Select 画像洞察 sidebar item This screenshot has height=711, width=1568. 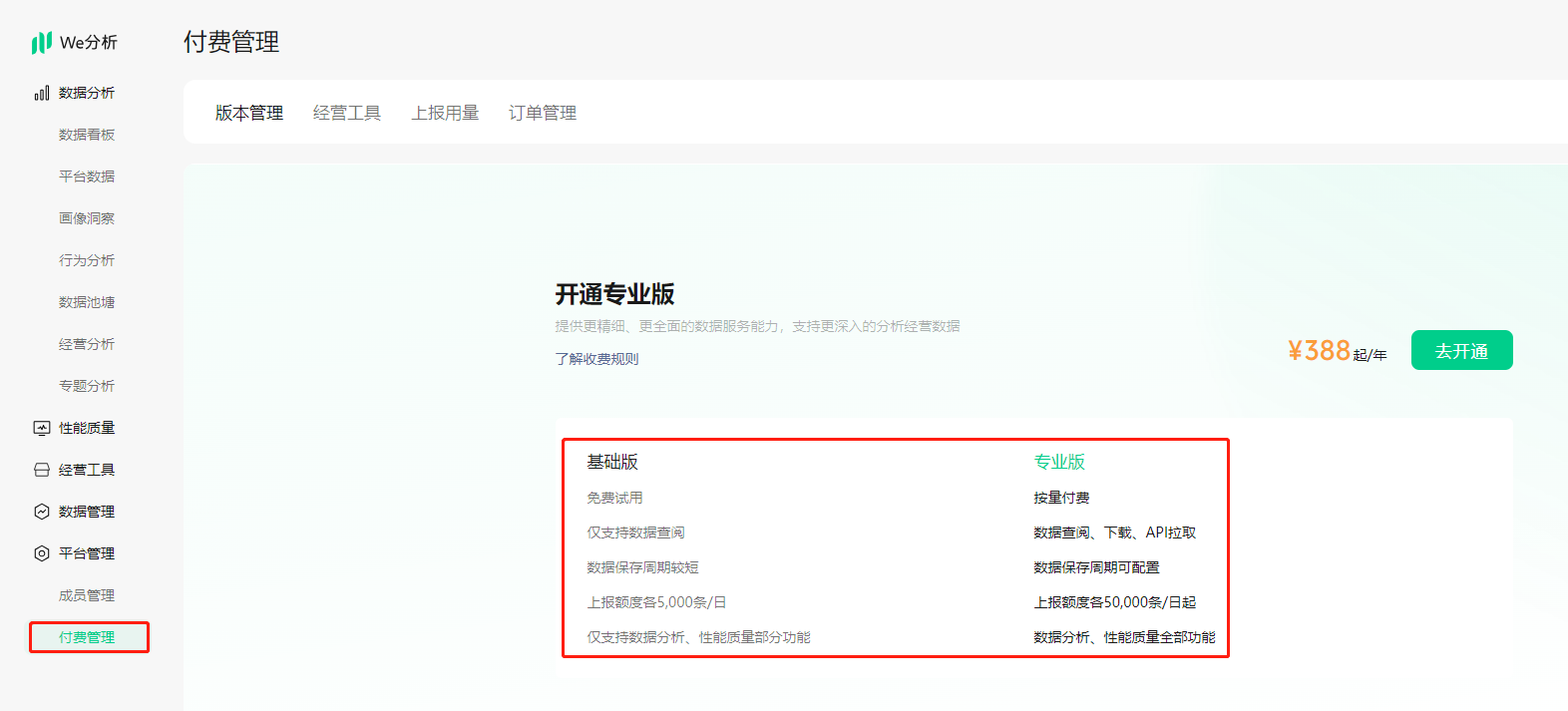[x=87, y=218]
